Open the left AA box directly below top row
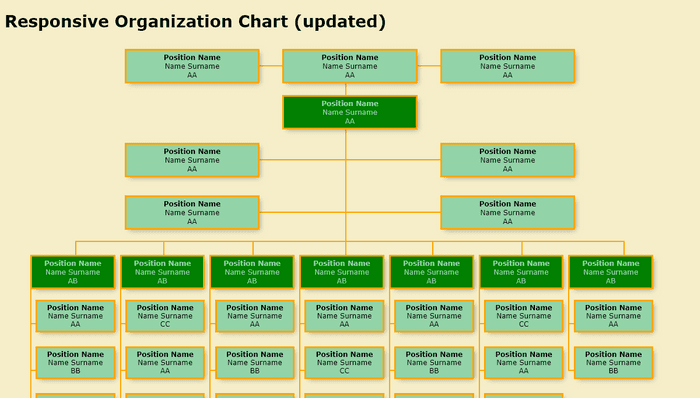This screenshot has width=700, height=398. (x=192, y=160)
